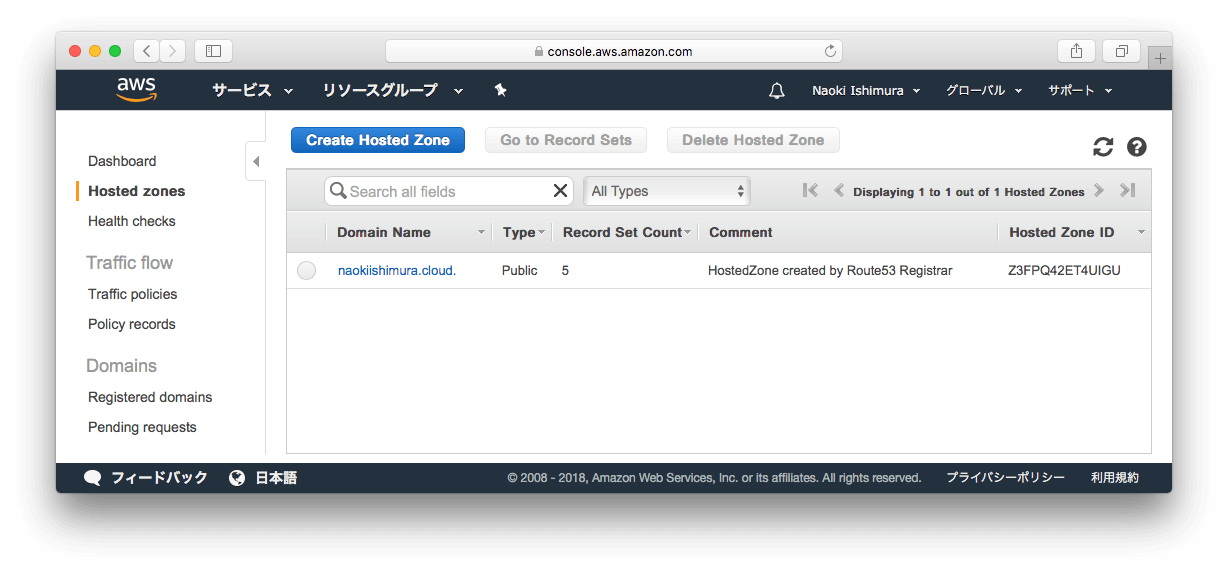The height and width of the screenshot is (573, 1228).
Task: Click the HostedZone created by Route53 Registrar comment
Action: 830,270
